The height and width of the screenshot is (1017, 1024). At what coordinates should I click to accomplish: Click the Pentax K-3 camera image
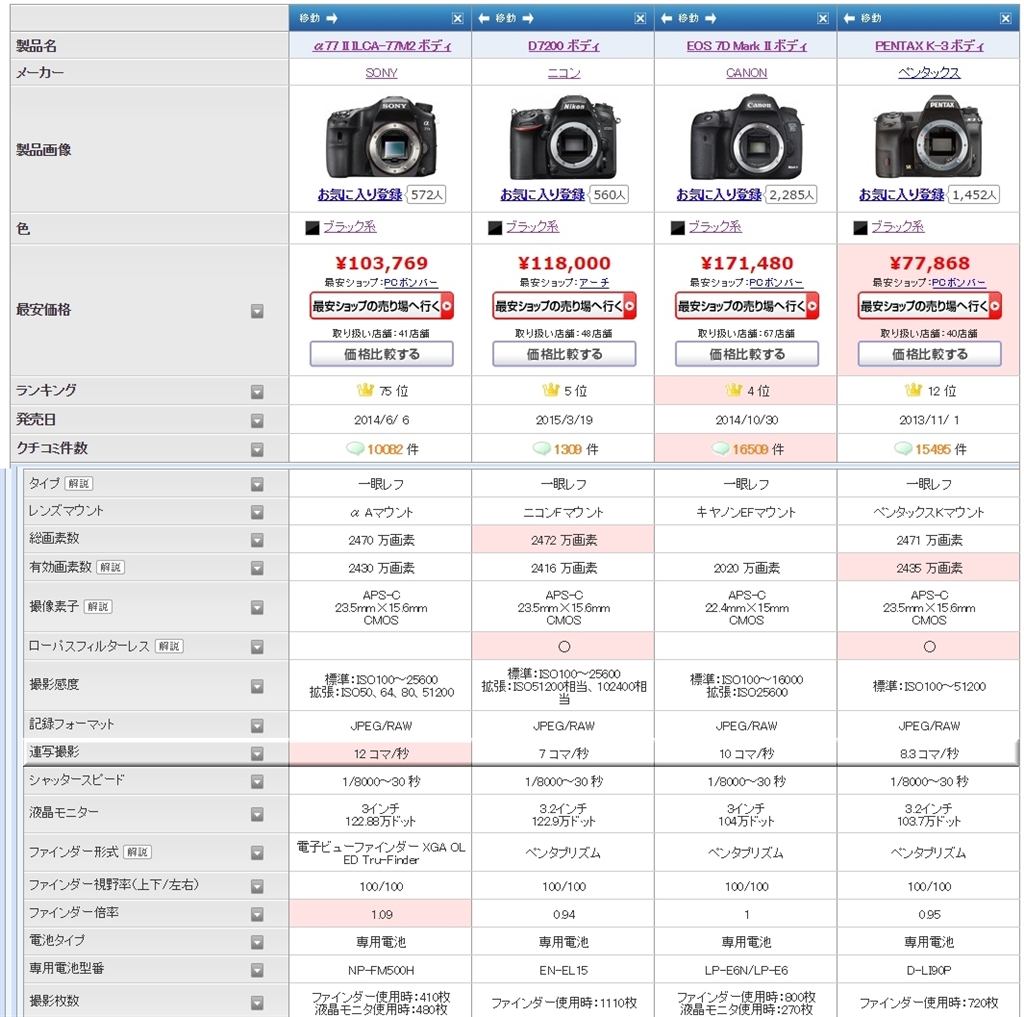click(x=929, y=137)
